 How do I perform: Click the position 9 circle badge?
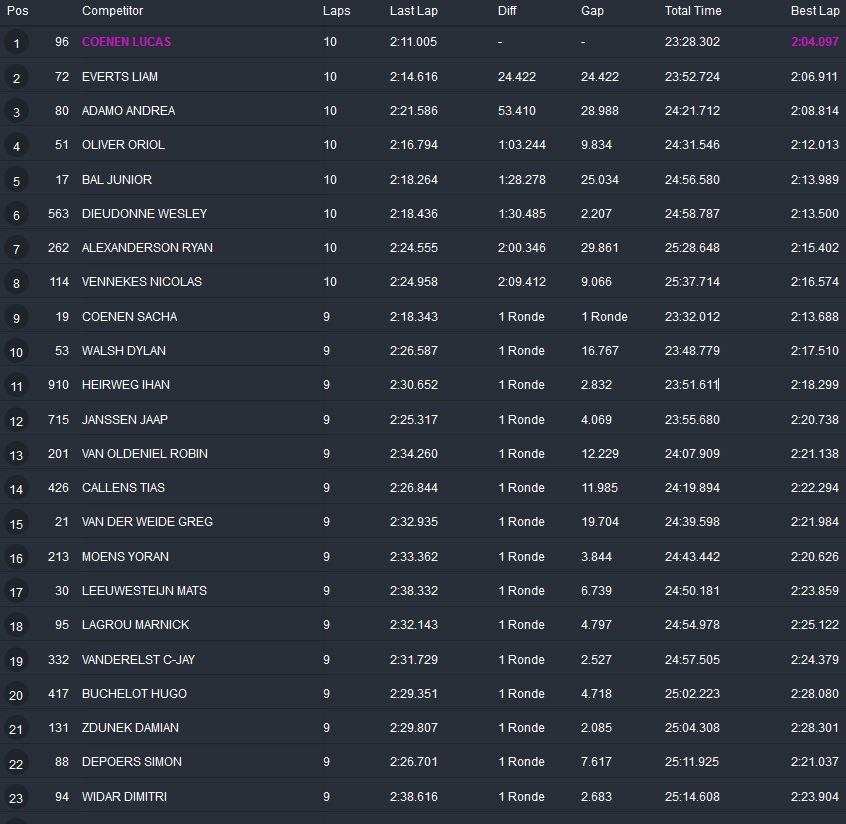(x=16, y=318)
